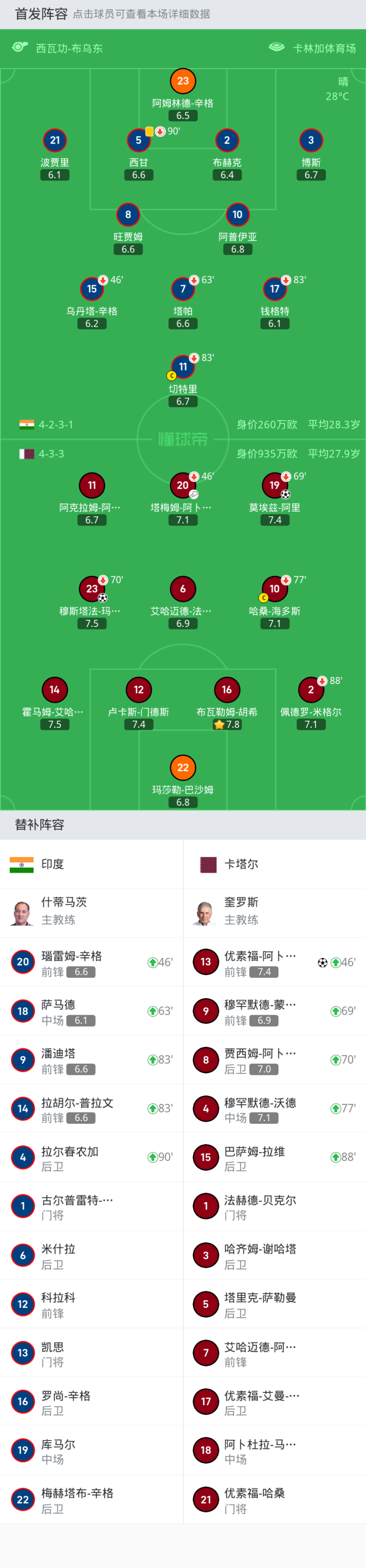Image resolution: width=366 pixels, height=1568 pixels.
Task: Click the whistle referee icon
Action: pyautogui.click(x=20, y=47)
